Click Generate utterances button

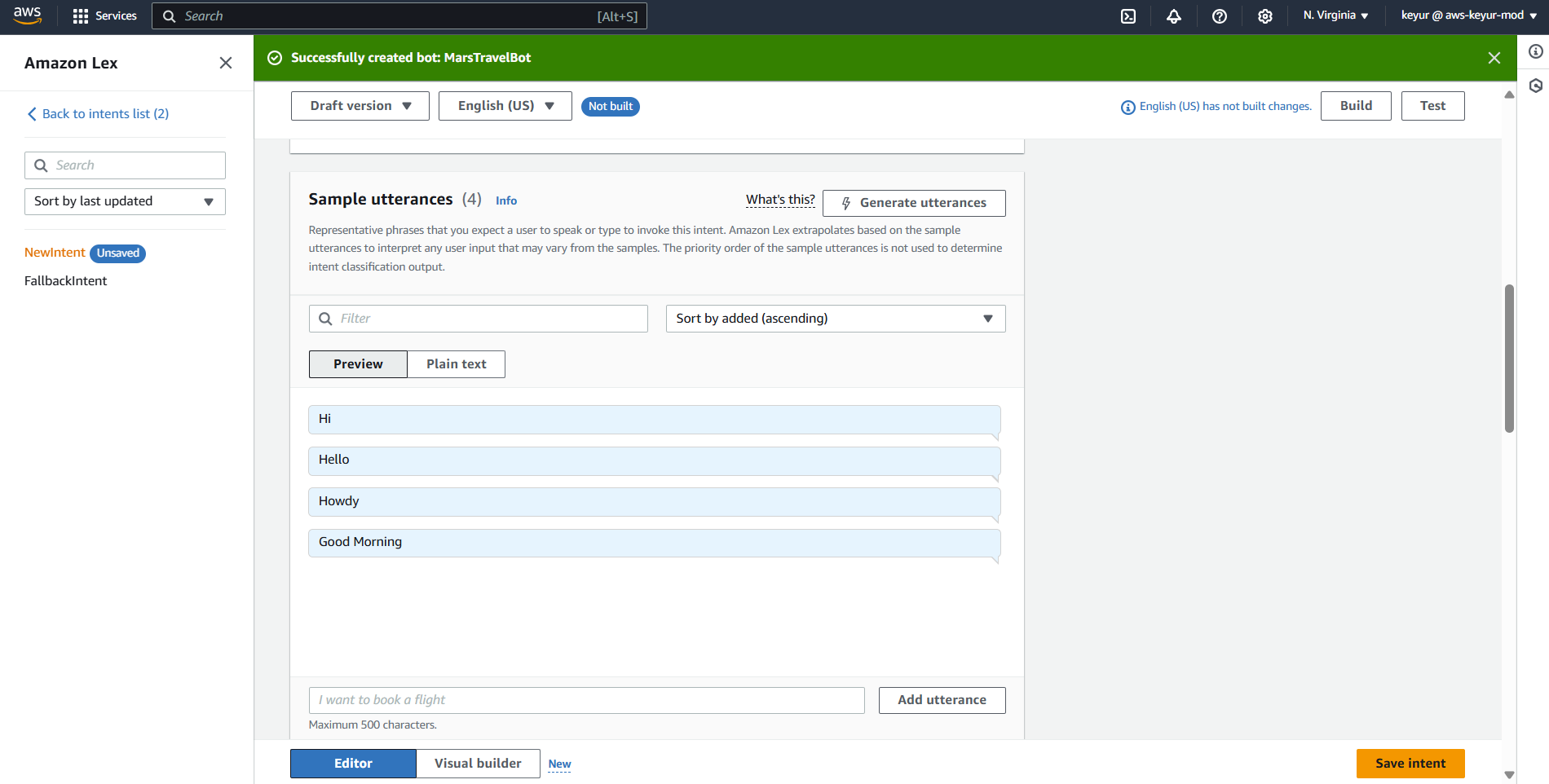(x=914, y=203)
